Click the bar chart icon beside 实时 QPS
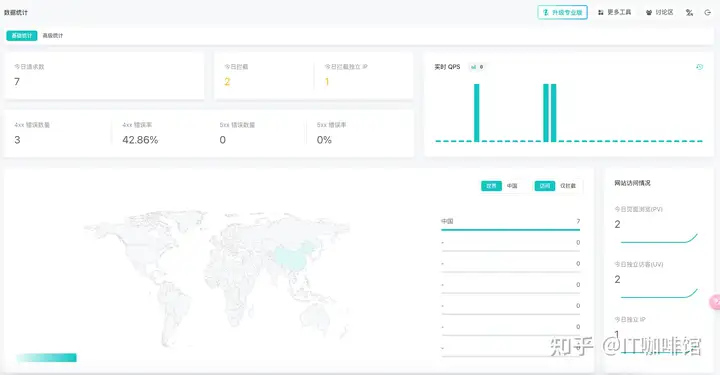 click(x=473, y=67)
